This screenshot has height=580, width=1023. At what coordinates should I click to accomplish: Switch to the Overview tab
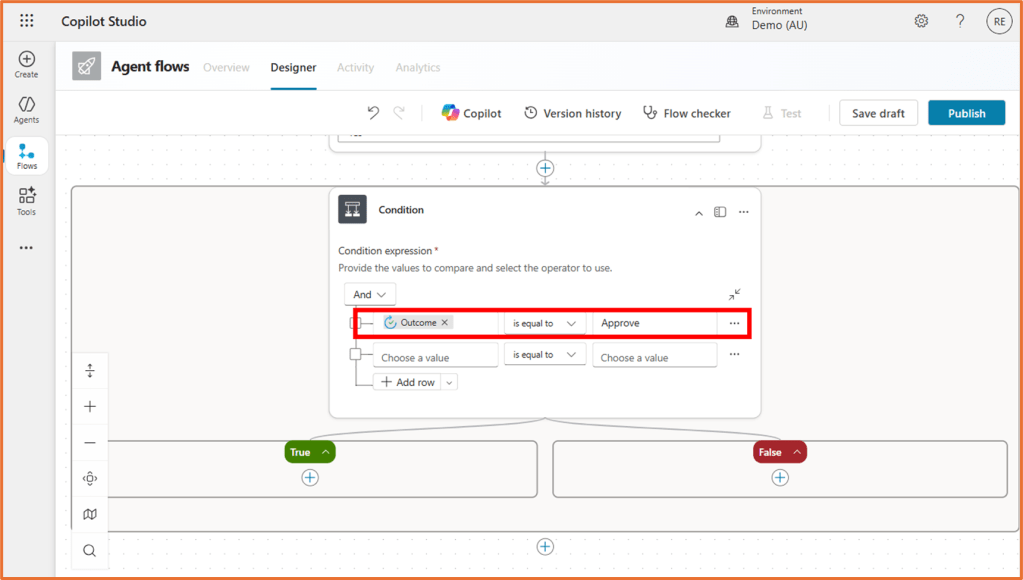pos(226,67)
